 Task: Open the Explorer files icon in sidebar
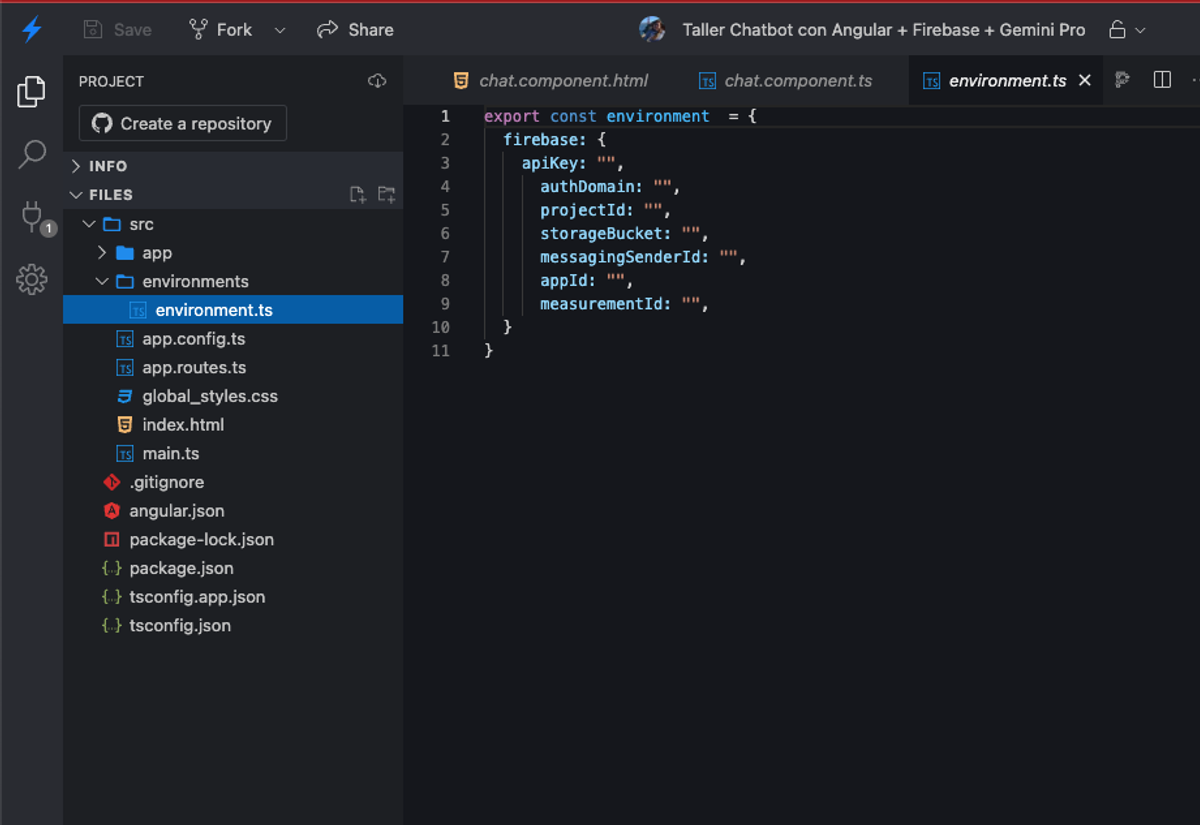(x=31, y=92)
